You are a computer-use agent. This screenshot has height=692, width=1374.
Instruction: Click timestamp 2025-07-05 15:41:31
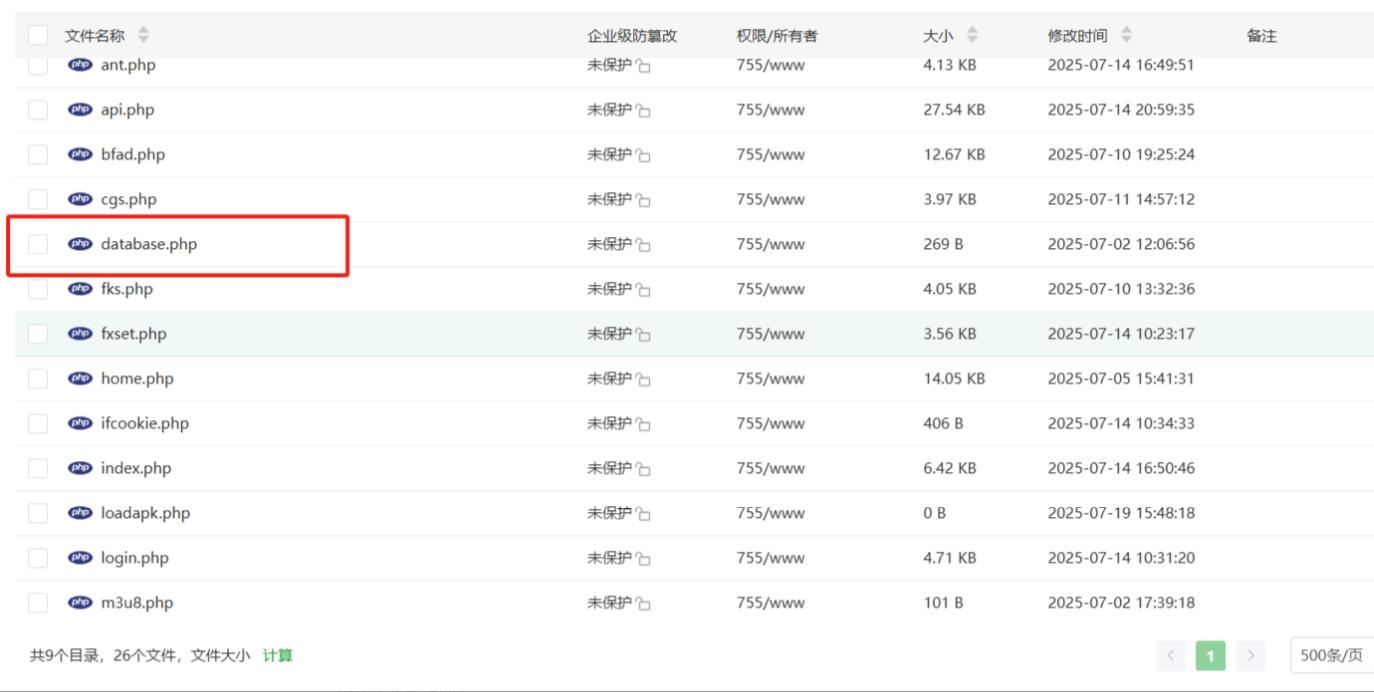click(1121, 379)
